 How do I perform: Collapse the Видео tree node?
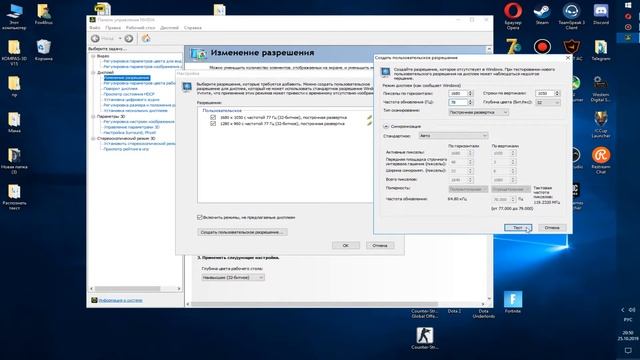pyautogui.click(x=93, y=56)
